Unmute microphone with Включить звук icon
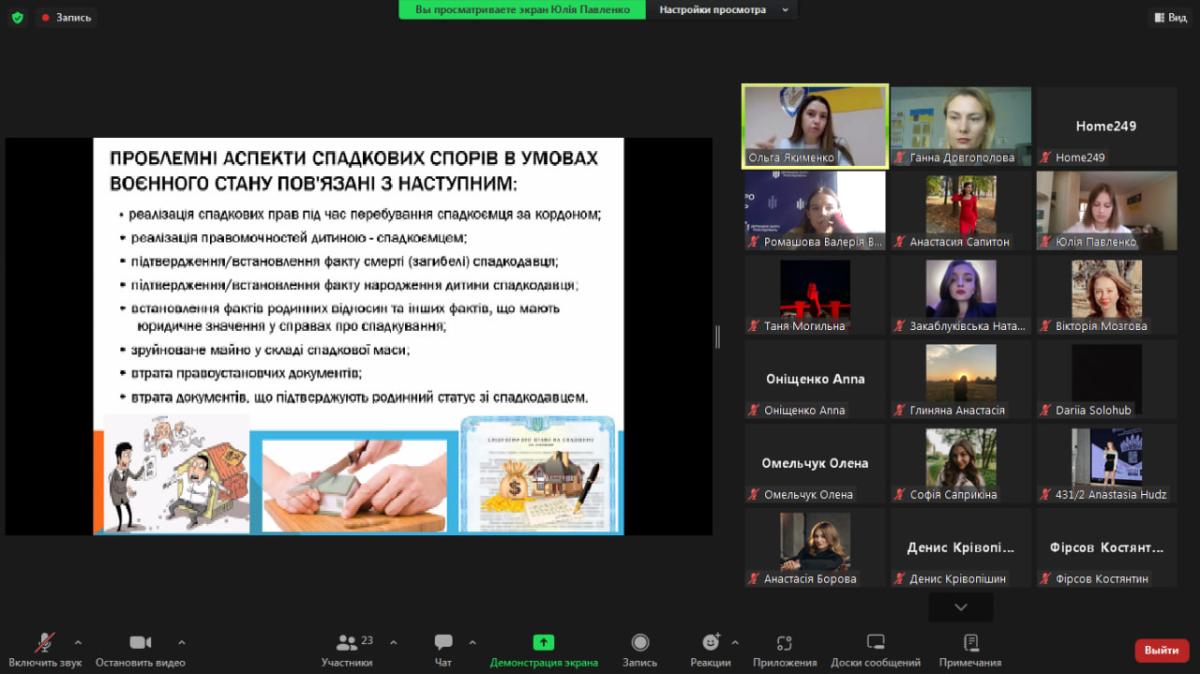Screen dimensions: 1200x674 (x=45, y=642)
